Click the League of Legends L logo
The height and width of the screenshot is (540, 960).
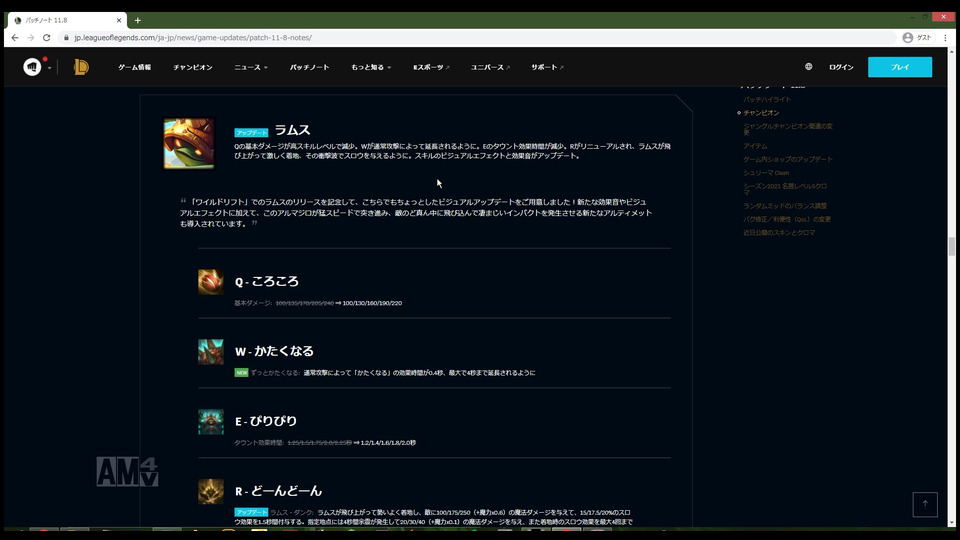81,67
